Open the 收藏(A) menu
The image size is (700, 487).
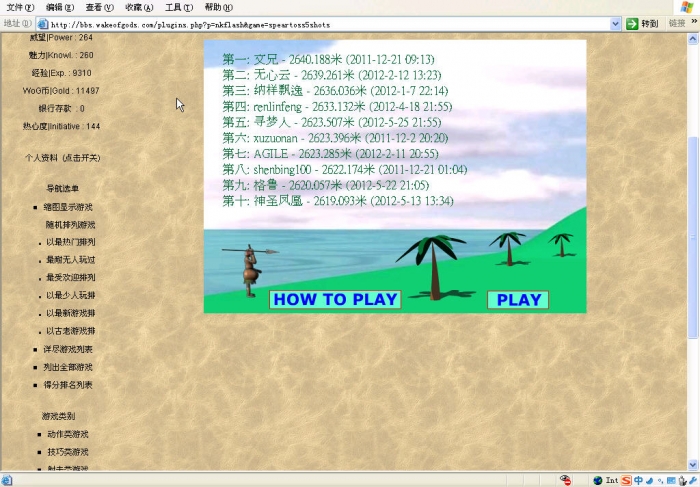click(x=139, y=7)
